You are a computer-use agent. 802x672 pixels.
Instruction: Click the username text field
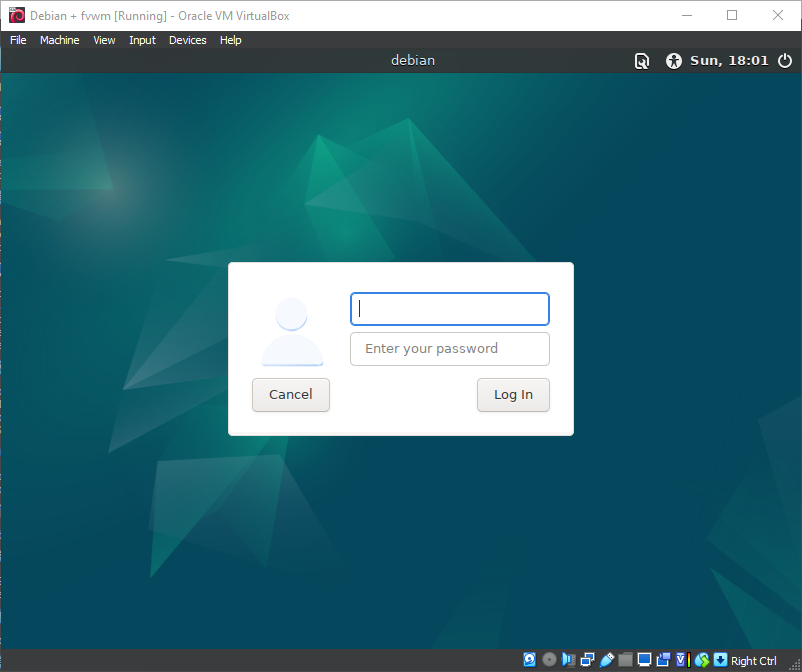(449, 309)
